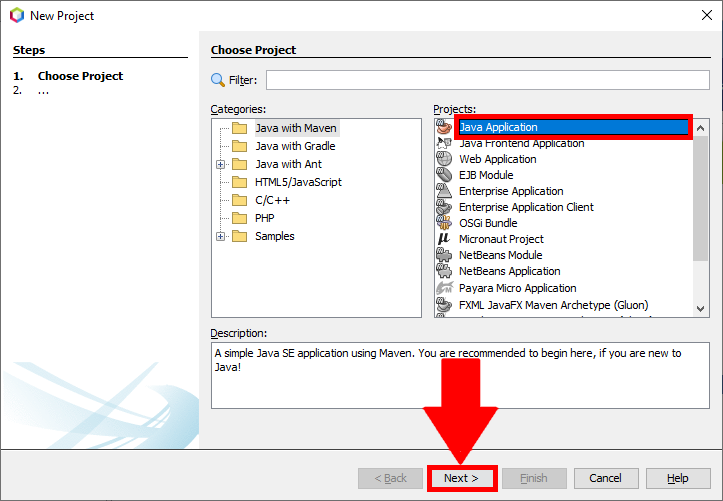Click the NetBeans logo in title bar
Viewport: 723px width, 501px height.
[17, 15]
